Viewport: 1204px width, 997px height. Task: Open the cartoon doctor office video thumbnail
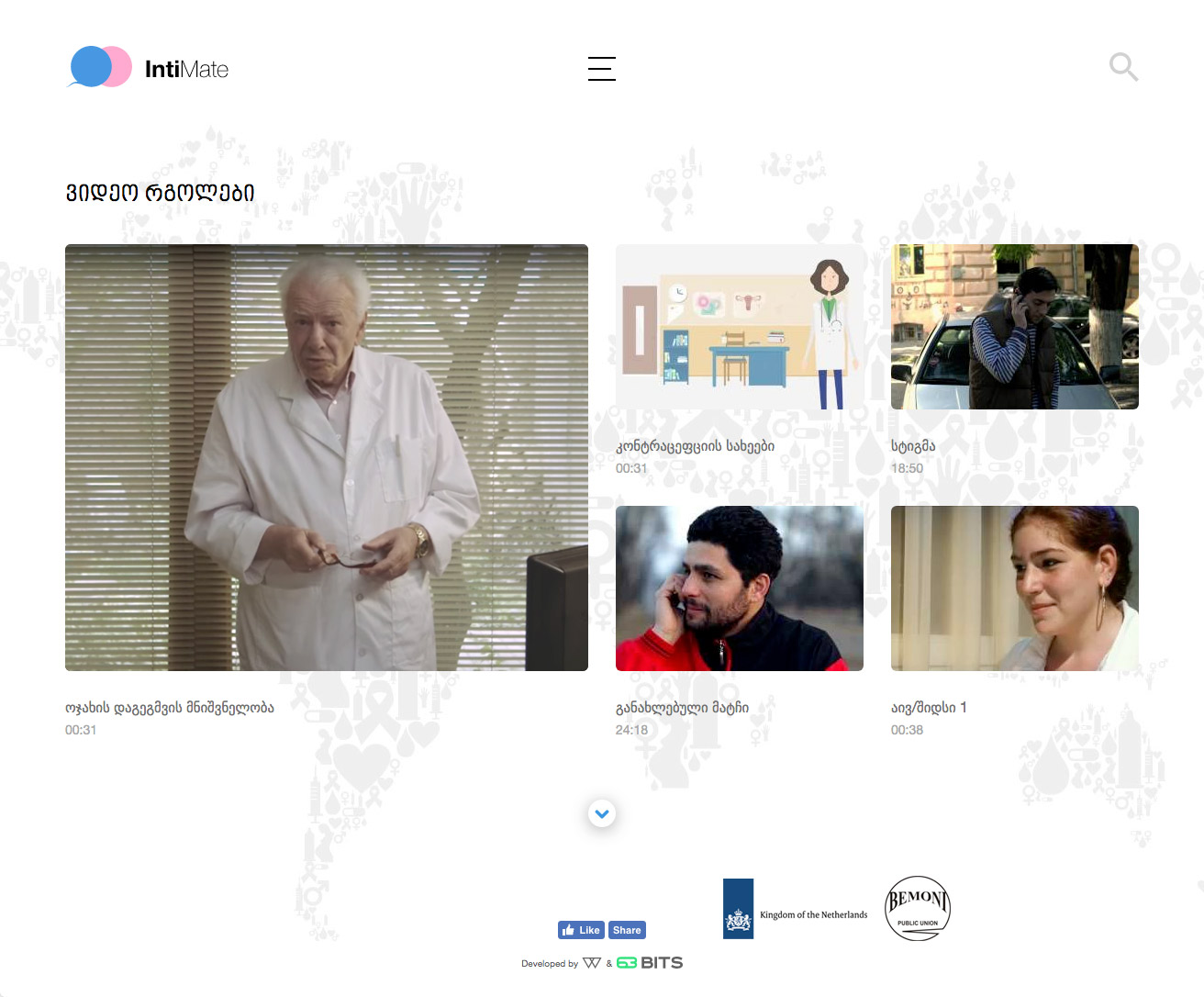click(739, 327)
